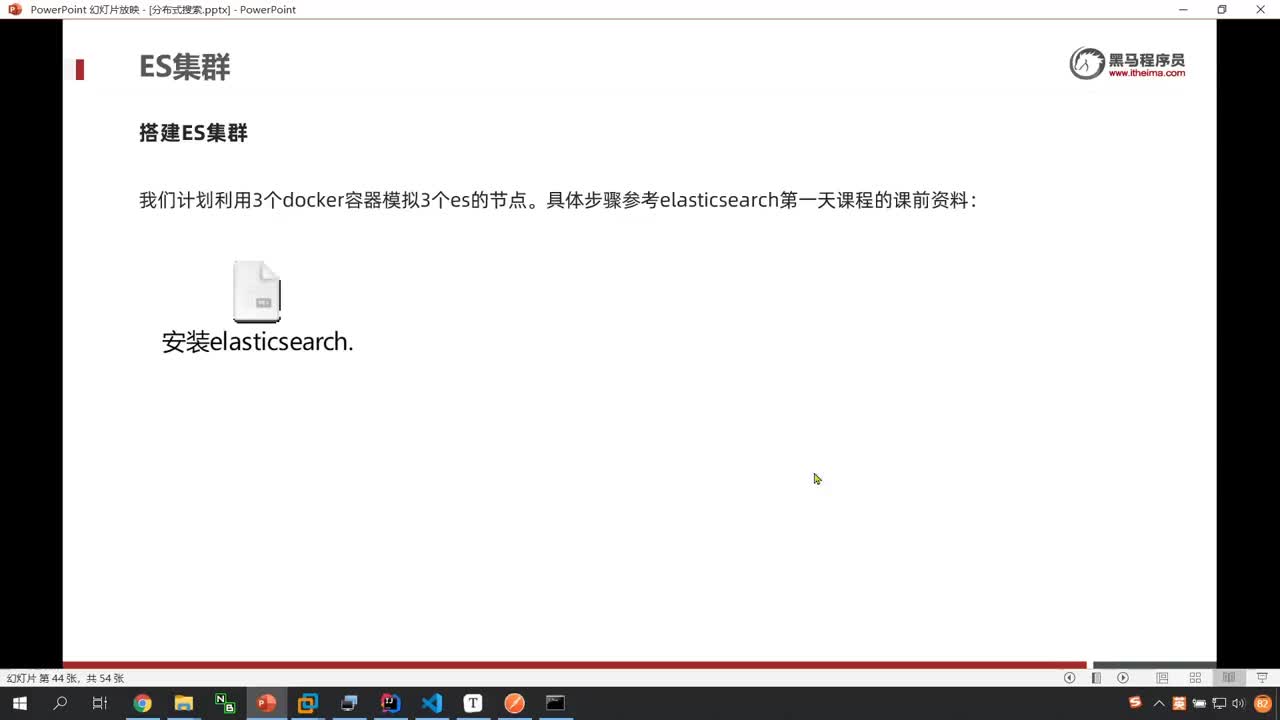Open network status tray icon
1280x720 pixels.
coord(1219,703)
